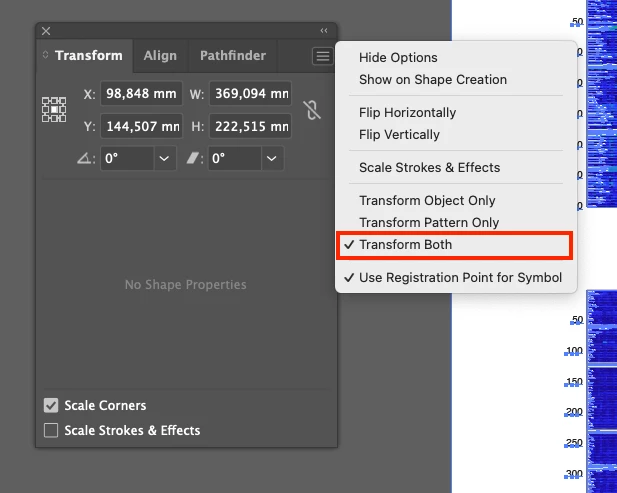This screenshot has height=493, width=617.
Task: Switch to the Align tab
Action: coord(160,55)
